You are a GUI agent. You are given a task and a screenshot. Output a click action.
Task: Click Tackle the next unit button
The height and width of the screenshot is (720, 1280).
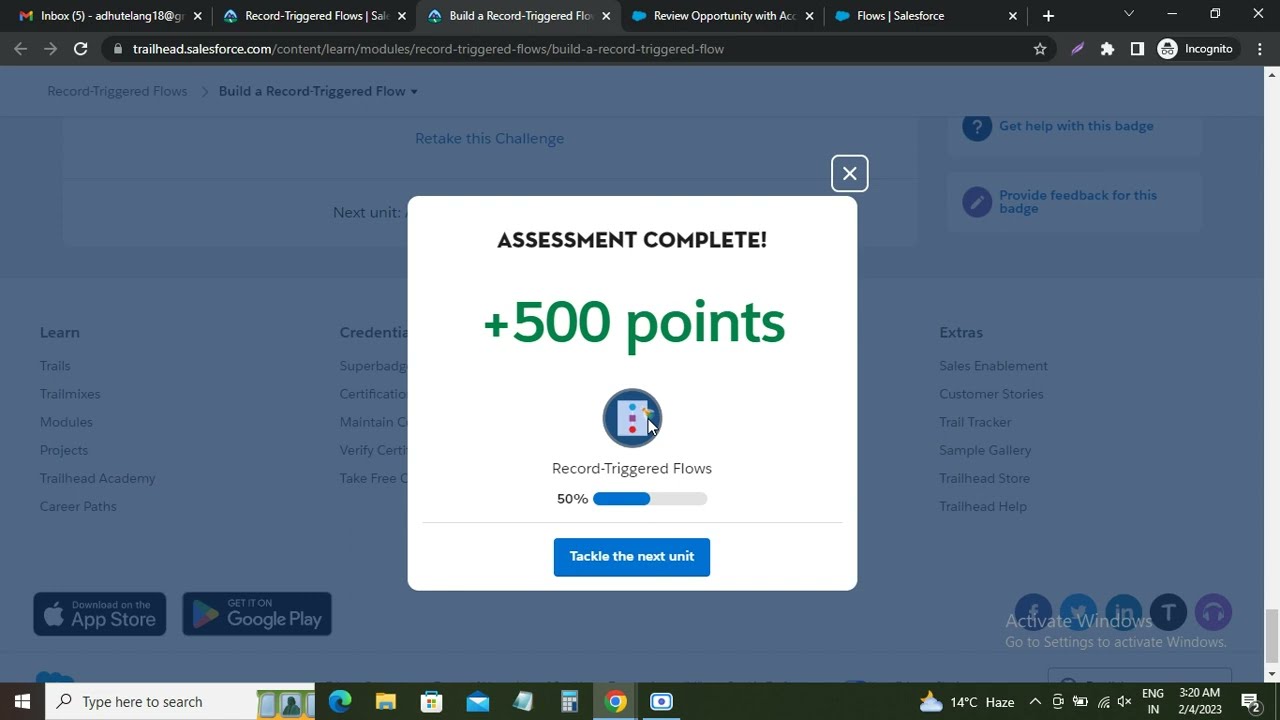click(632, 556)
